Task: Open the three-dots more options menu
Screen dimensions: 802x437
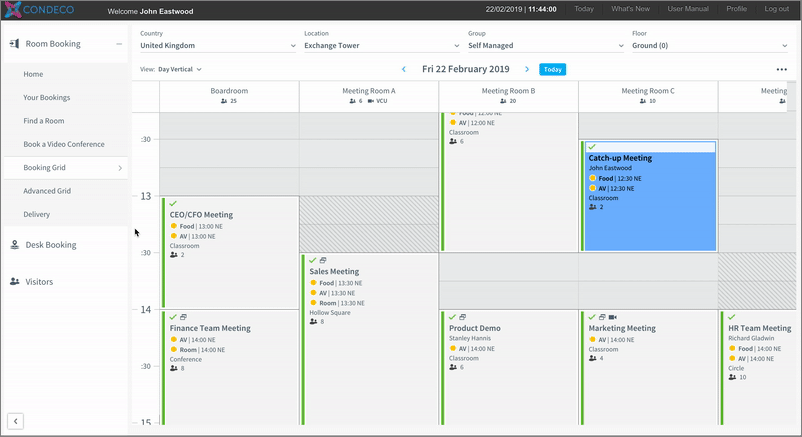Action: point(782,69)
